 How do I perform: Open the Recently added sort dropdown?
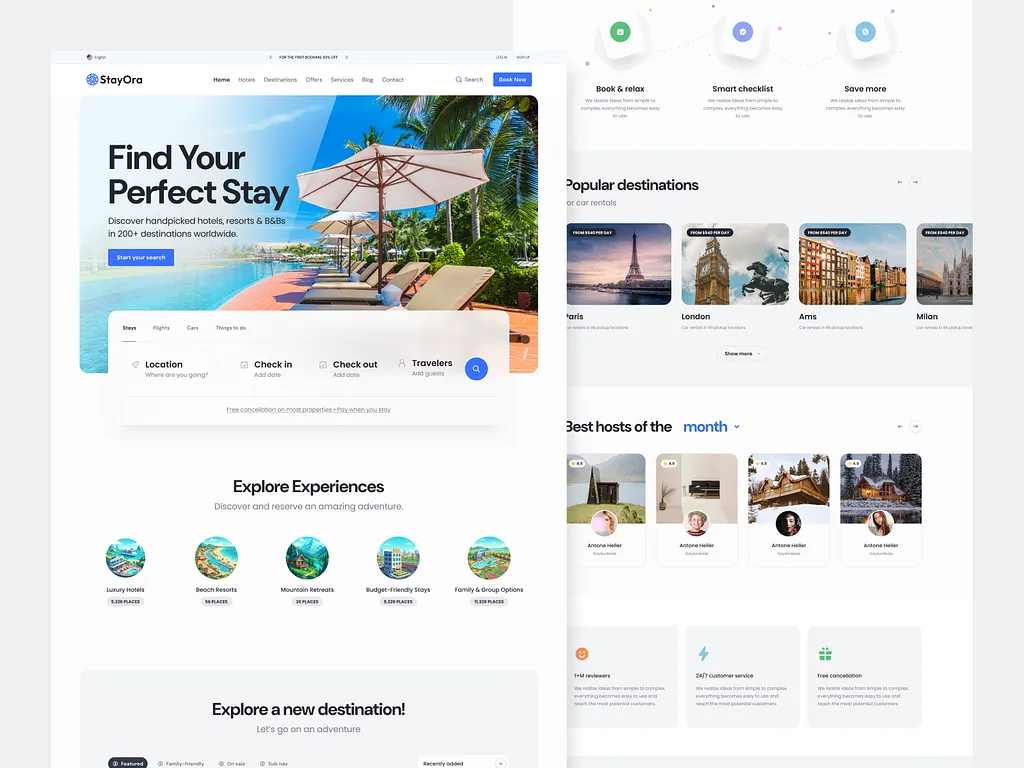tap(463, 762)
